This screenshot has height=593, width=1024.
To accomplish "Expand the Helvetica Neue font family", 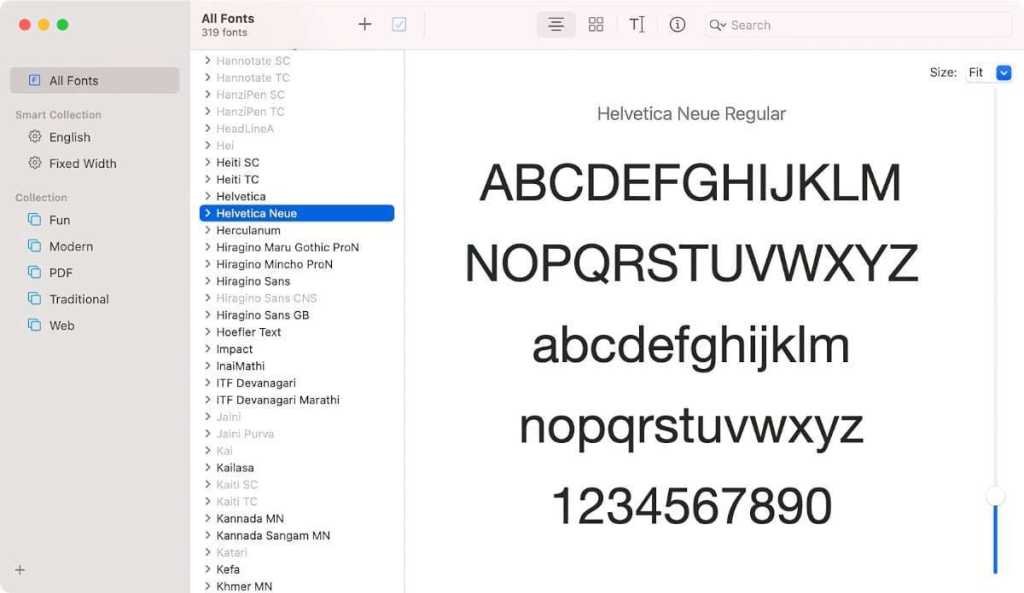I will tap(208, 213).
